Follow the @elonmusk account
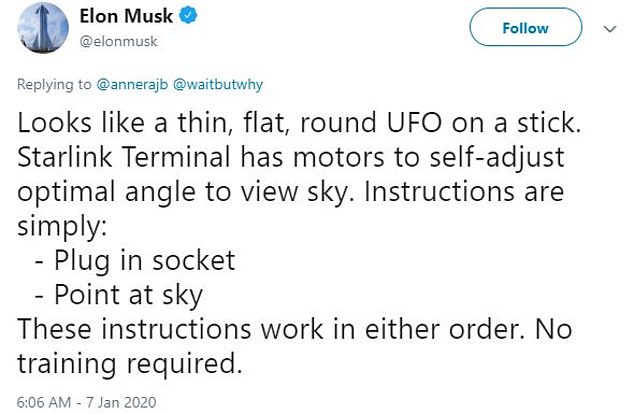634x414 pixels. coord(526,27)
